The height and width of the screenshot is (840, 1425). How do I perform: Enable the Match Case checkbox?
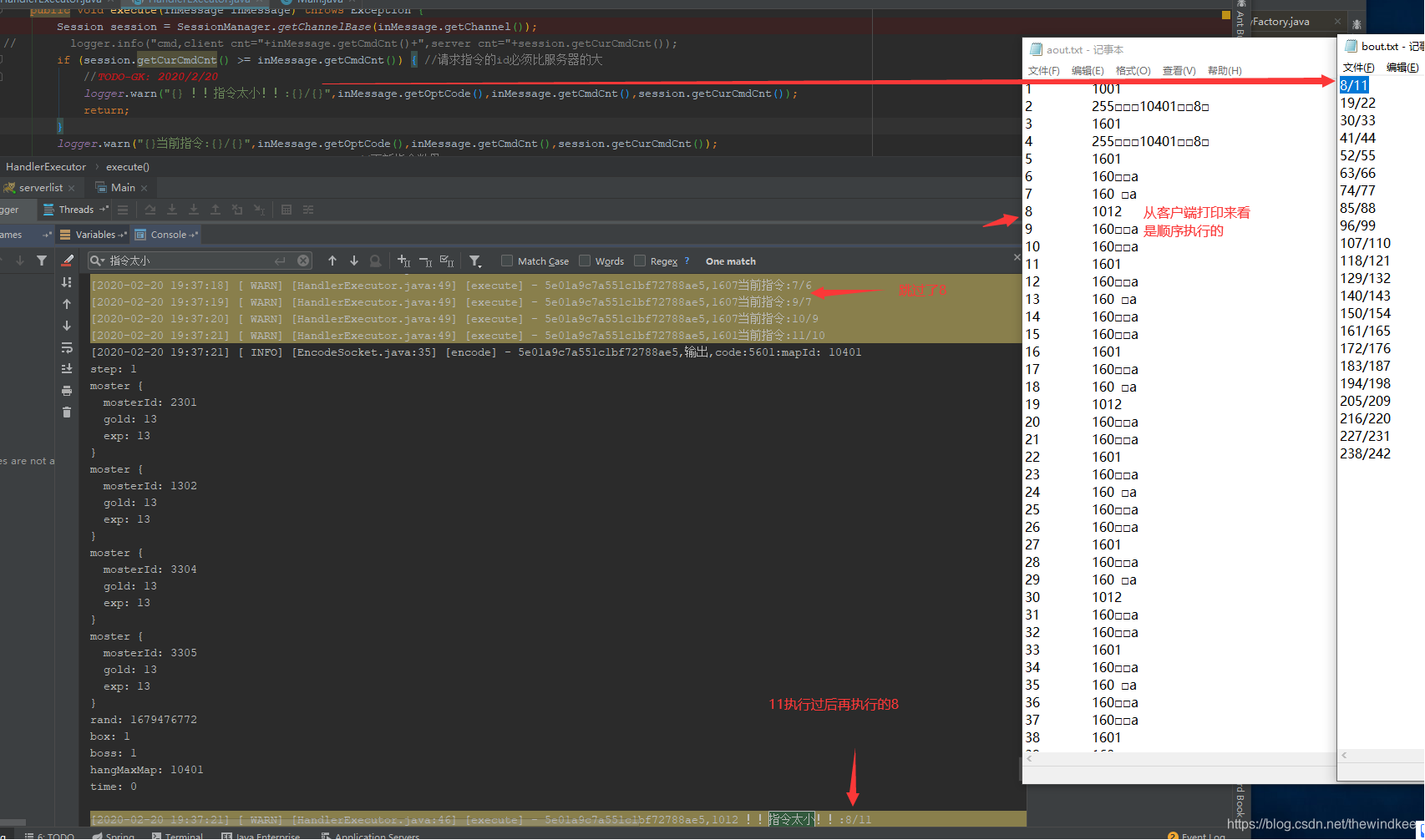507,261
